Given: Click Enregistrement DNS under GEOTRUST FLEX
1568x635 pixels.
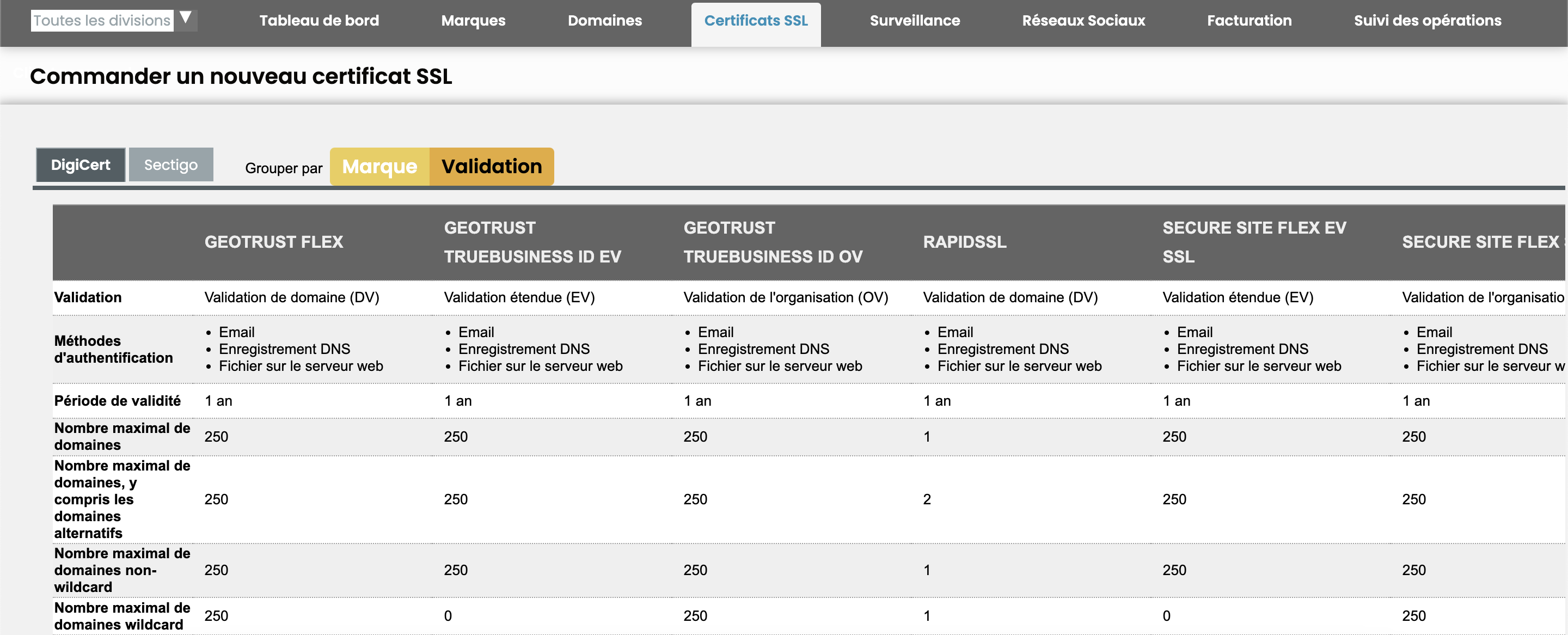Looking at the screenshot, I should (284, 349).
